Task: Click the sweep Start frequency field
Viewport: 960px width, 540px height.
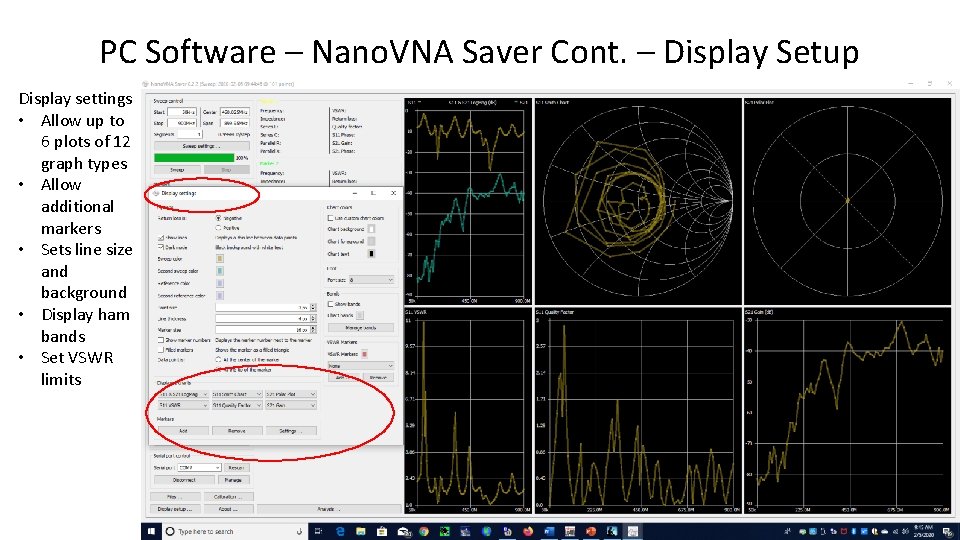Action: click(x=182, y=112)
